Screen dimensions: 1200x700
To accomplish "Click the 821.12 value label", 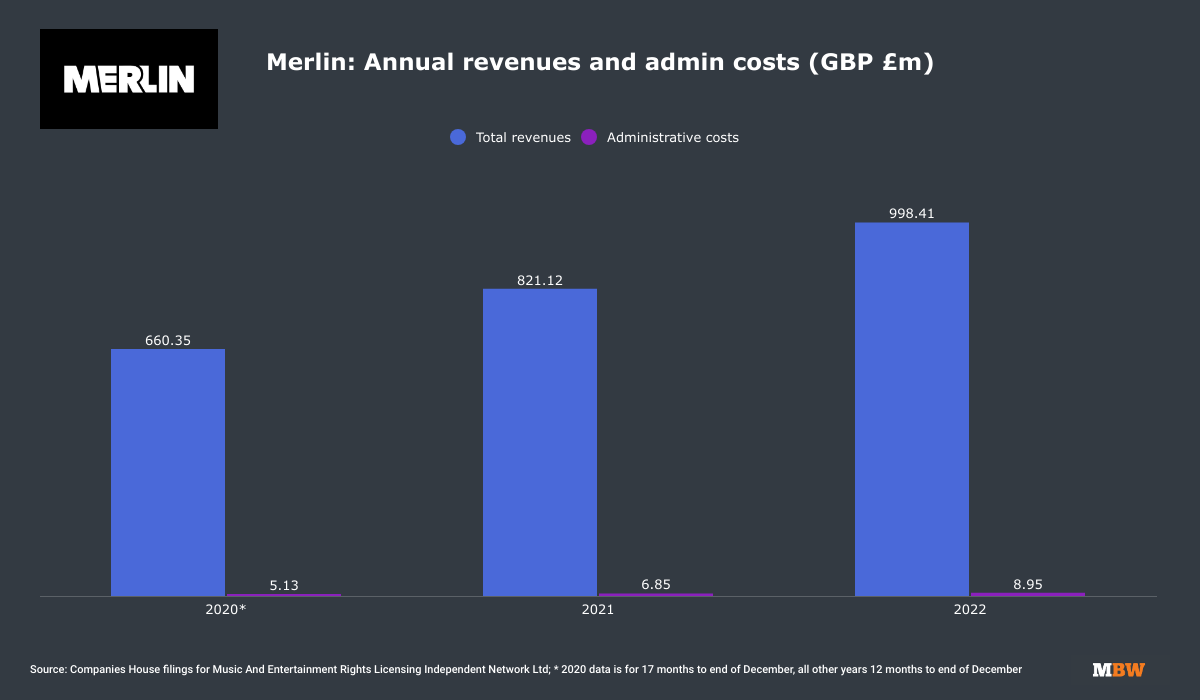I will 540,280.
